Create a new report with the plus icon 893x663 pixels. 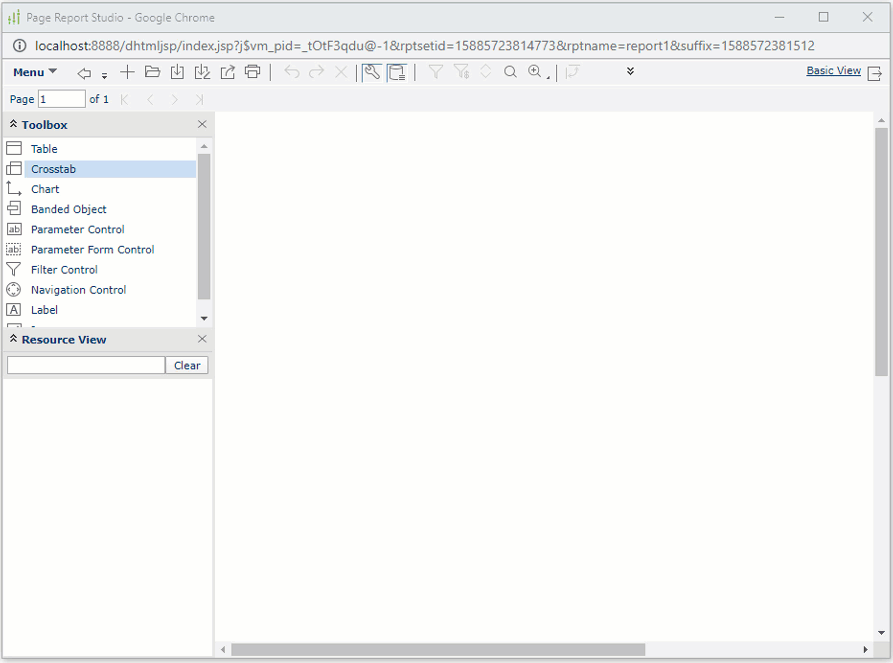pos(127,72)
